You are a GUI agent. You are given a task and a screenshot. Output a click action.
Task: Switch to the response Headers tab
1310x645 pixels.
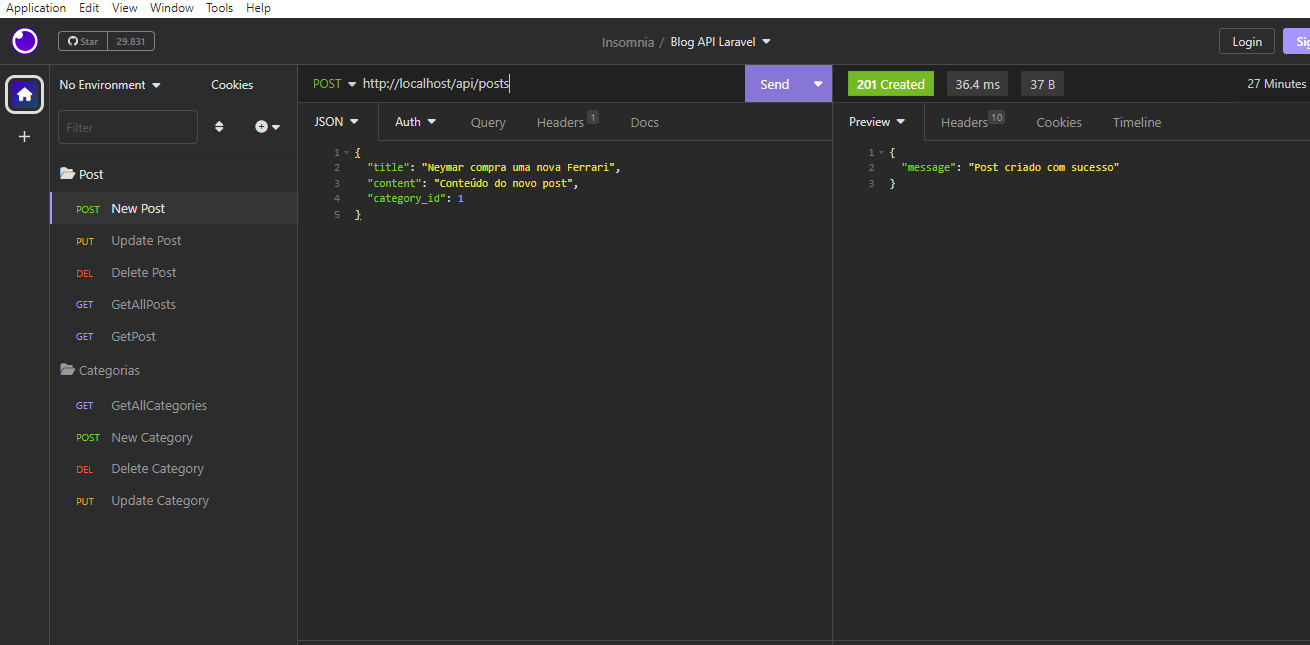[972, 122]
